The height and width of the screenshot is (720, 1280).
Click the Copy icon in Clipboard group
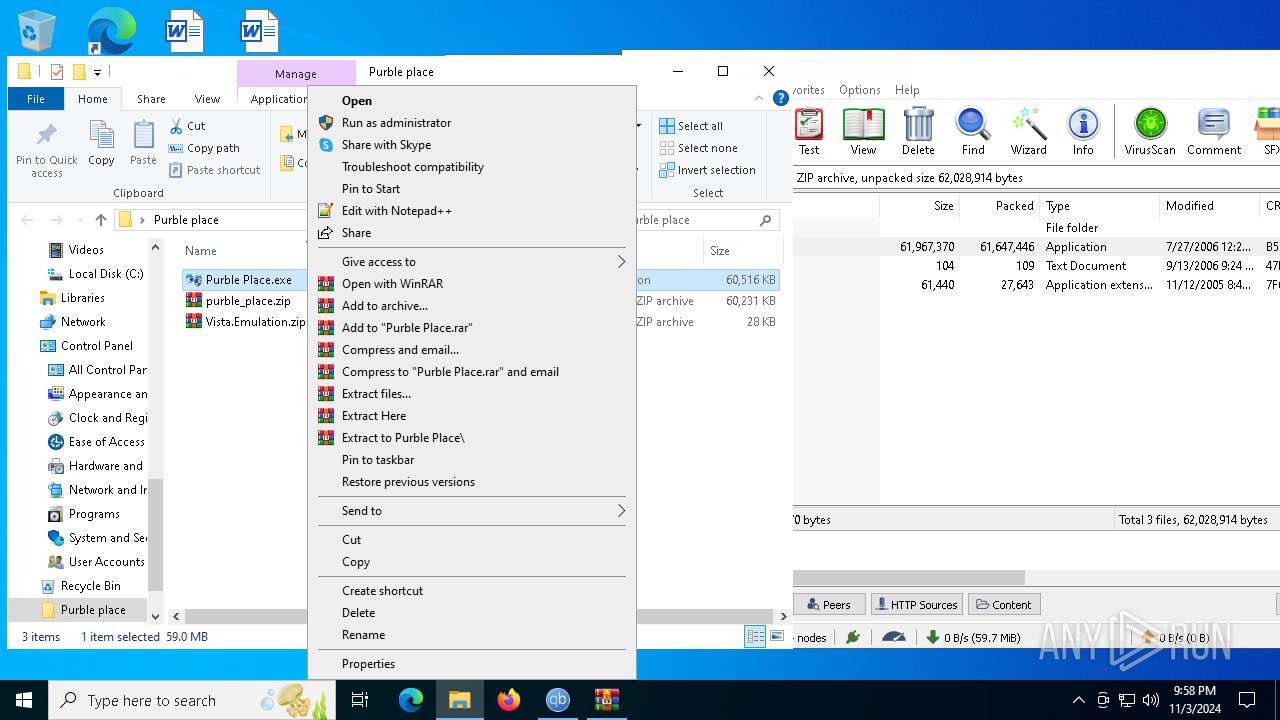[x=101, y=143]
